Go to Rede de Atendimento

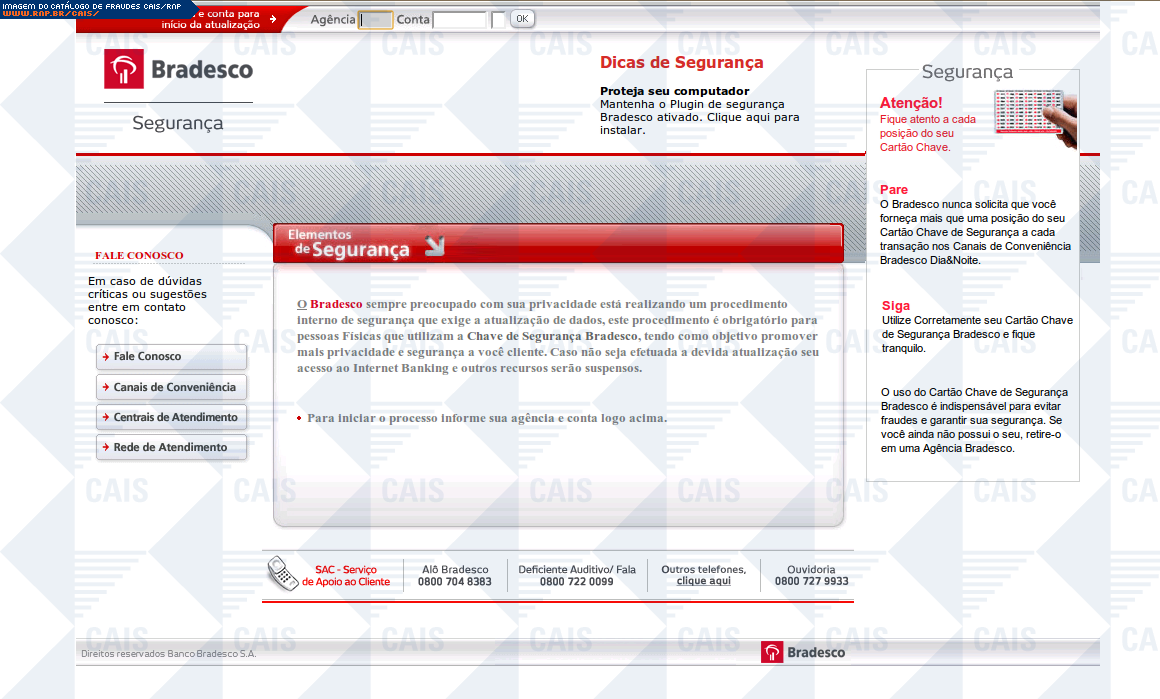coord(171,447)
